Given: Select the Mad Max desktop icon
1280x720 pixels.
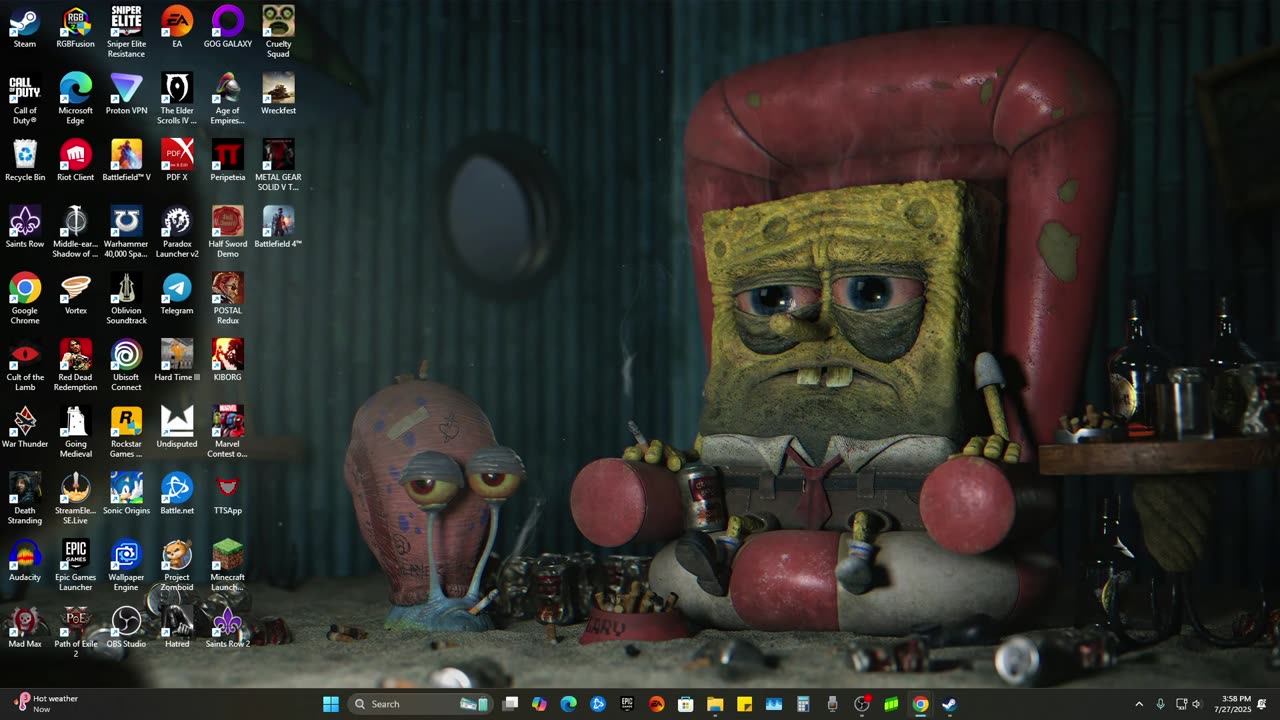Looking at the screenshot, I should click(x=25, y=627).
